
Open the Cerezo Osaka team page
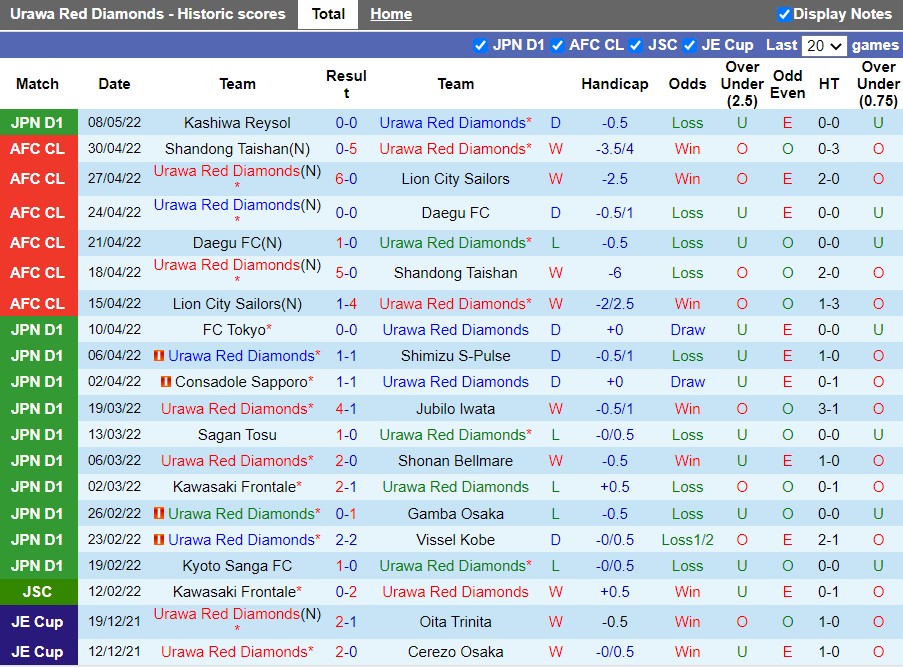pyautogui.click(x=455, y=652)
